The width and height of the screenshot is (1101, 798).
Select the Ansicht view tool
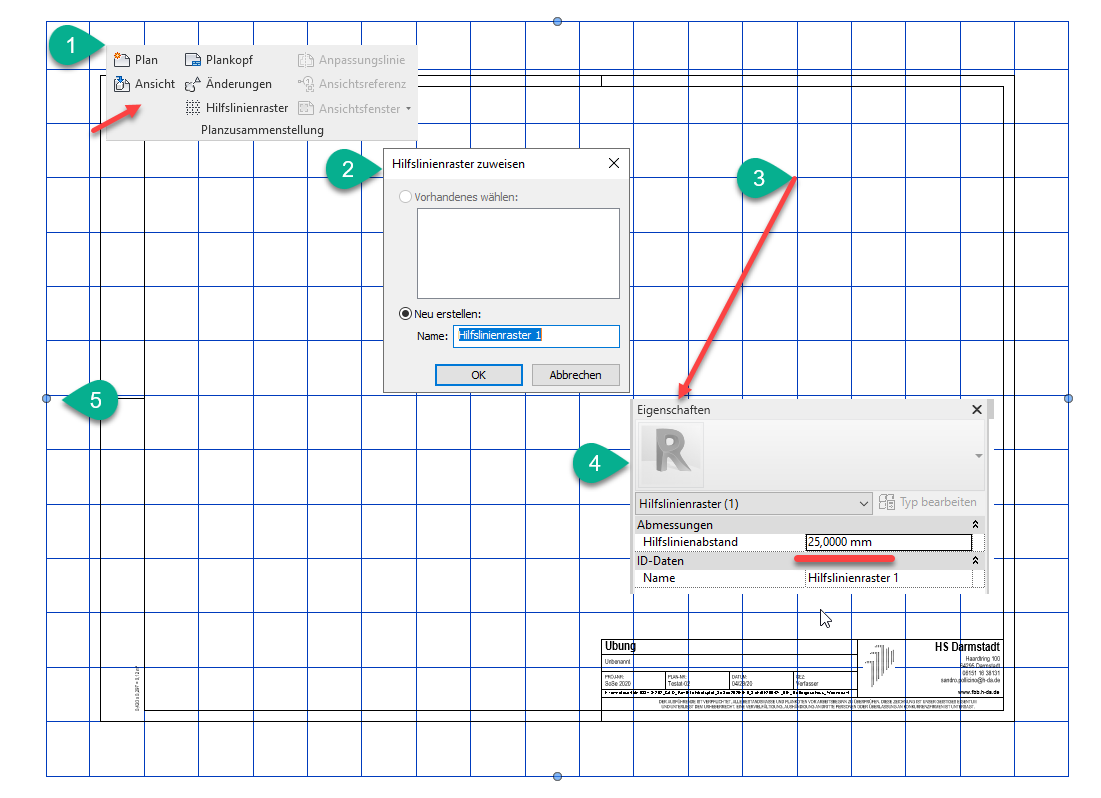123,84
